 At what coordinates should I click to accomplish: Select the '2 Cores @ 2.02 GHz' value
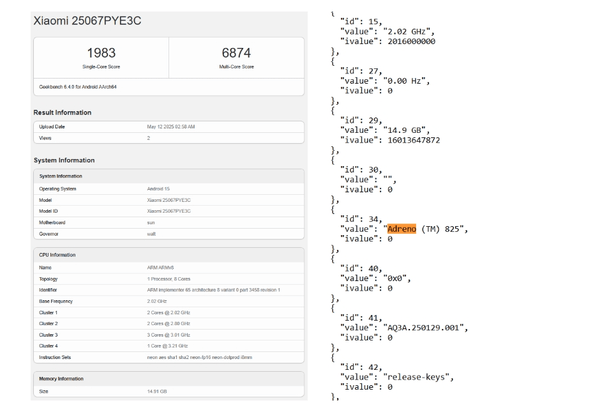(x=168, y=313)
